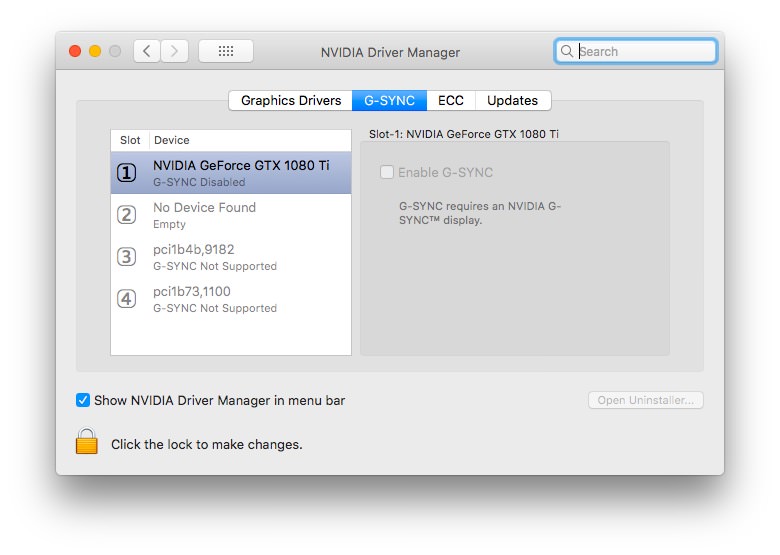This screenshot has height=555, width=780.
Task: Toggle Enable G-SYNC checkbox
Action: 387,173
